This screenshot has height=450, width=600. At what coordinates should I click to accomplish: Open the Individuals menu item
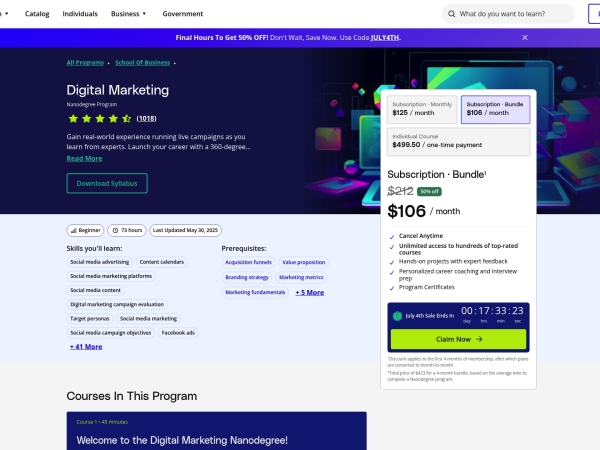(x=80, y=14)
